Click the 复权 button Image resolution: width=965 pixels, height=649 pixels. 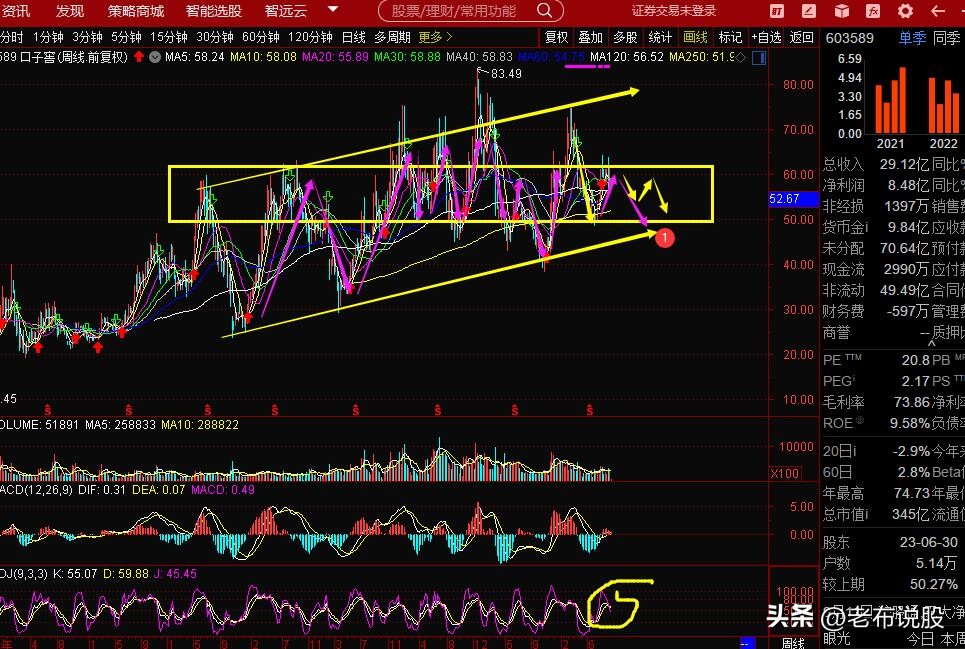pos(556,38)
